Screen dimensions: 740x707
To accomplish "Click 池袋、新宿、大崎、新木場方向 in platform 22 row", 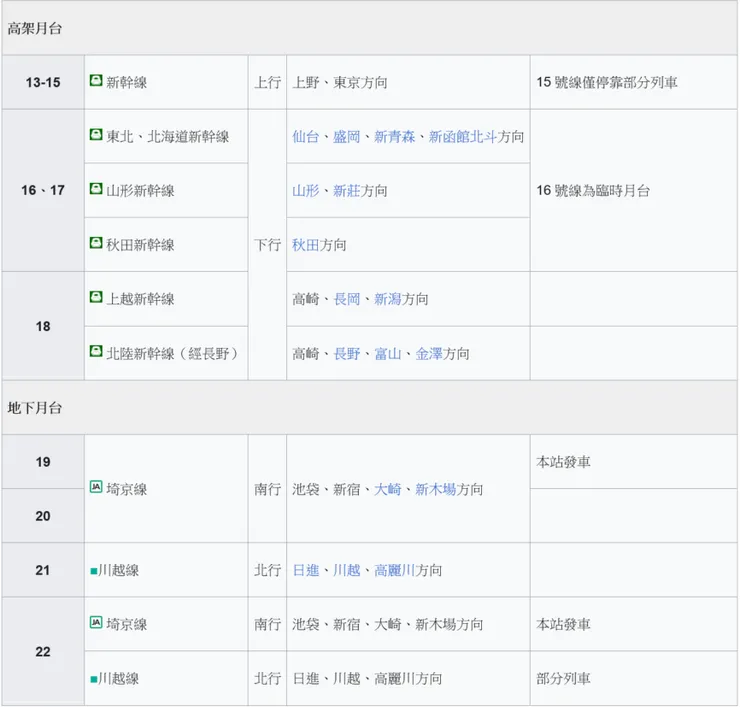I will 387,624.
